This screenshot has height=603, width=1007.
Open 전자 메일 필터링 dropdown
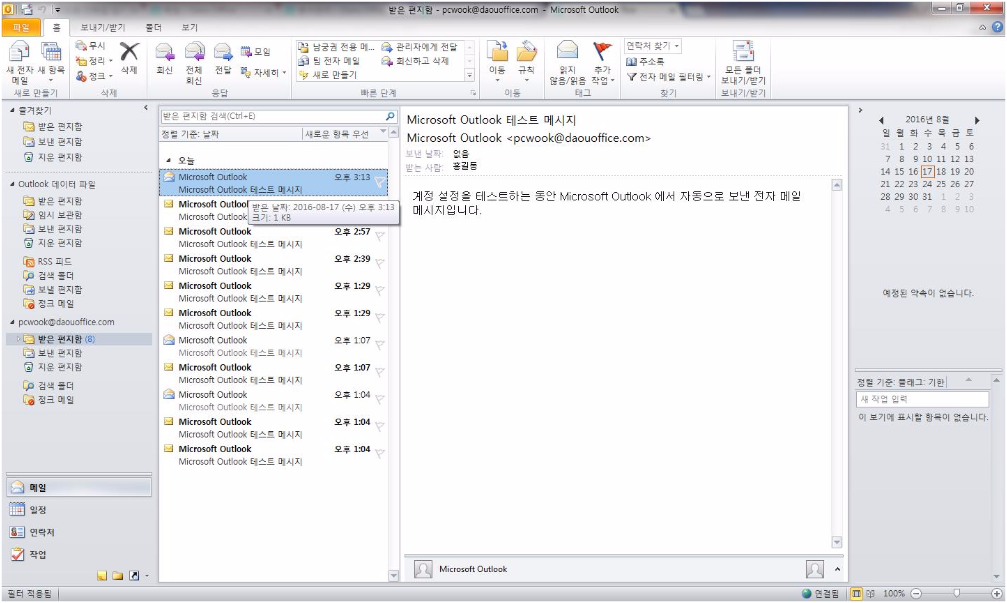point(669,77)
